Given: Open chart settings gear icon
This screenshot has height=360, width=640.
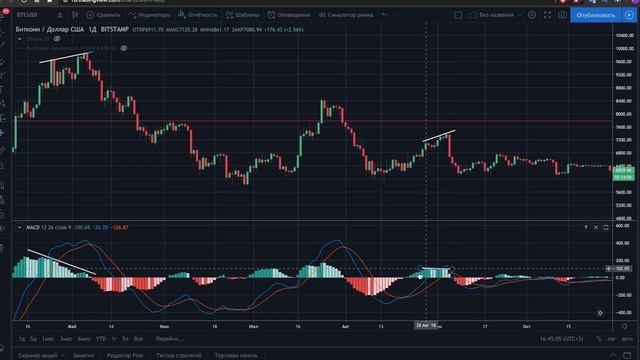Looking at the screenshot, I should point(532,15).
